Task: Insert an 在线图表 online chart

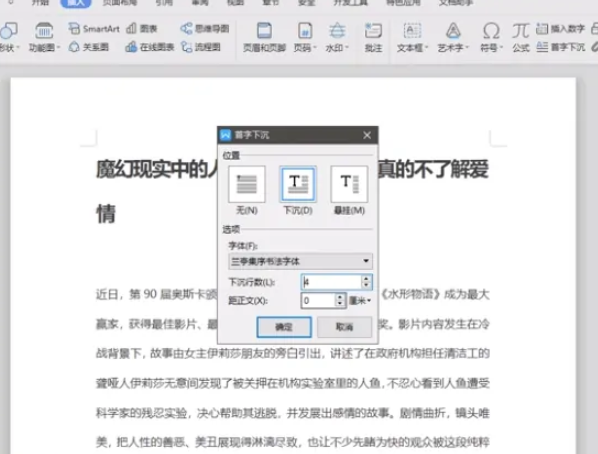Action: (x=150, y=47)
